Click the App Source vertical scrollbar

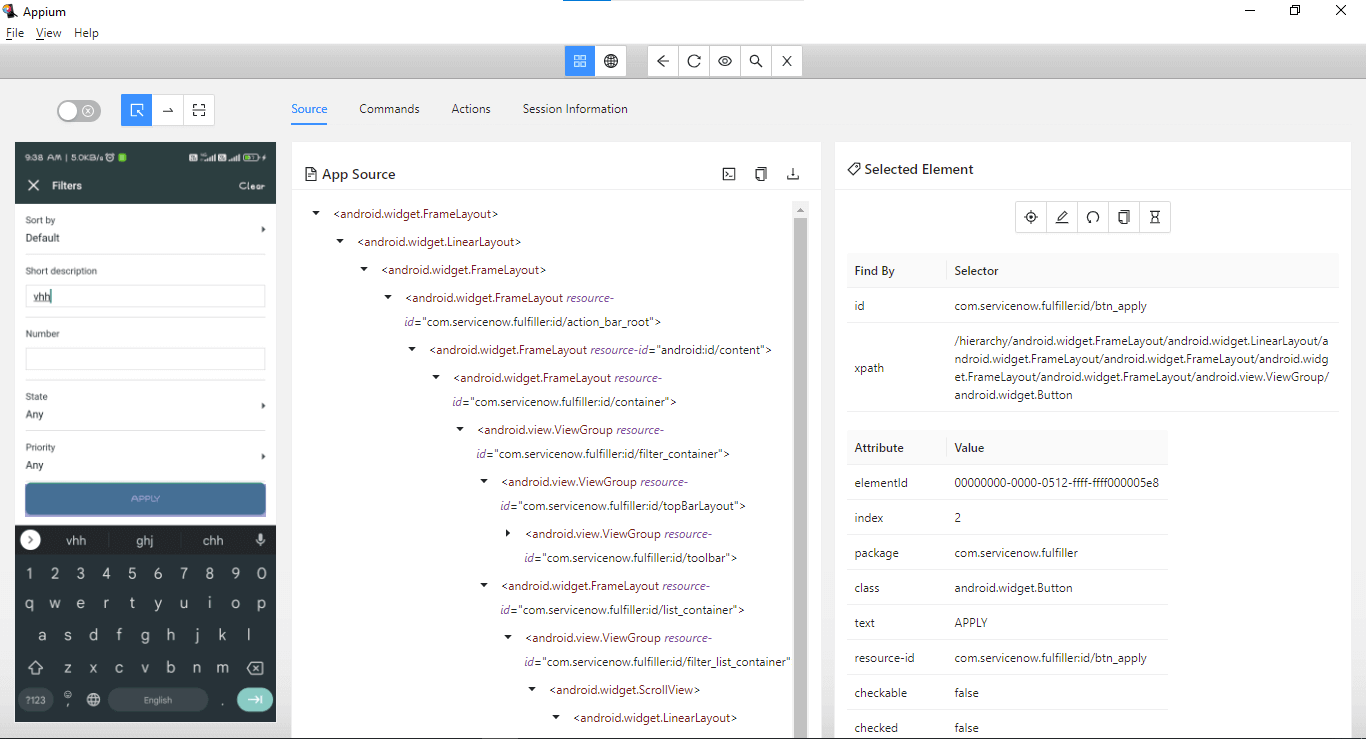800,450
